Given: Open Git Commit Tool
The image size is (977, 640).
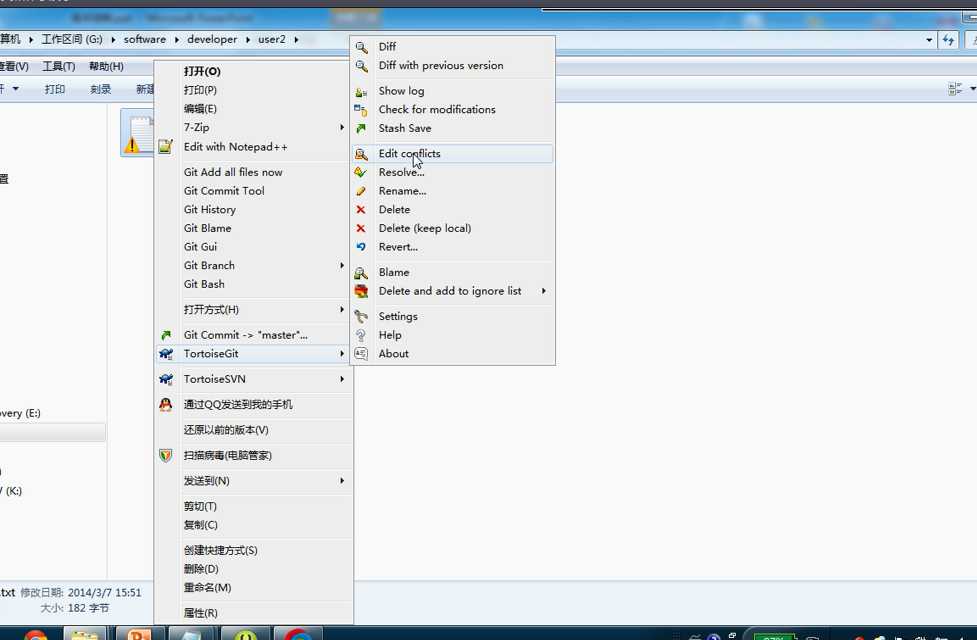Looking at the screenshot, I should pos(224,191).
